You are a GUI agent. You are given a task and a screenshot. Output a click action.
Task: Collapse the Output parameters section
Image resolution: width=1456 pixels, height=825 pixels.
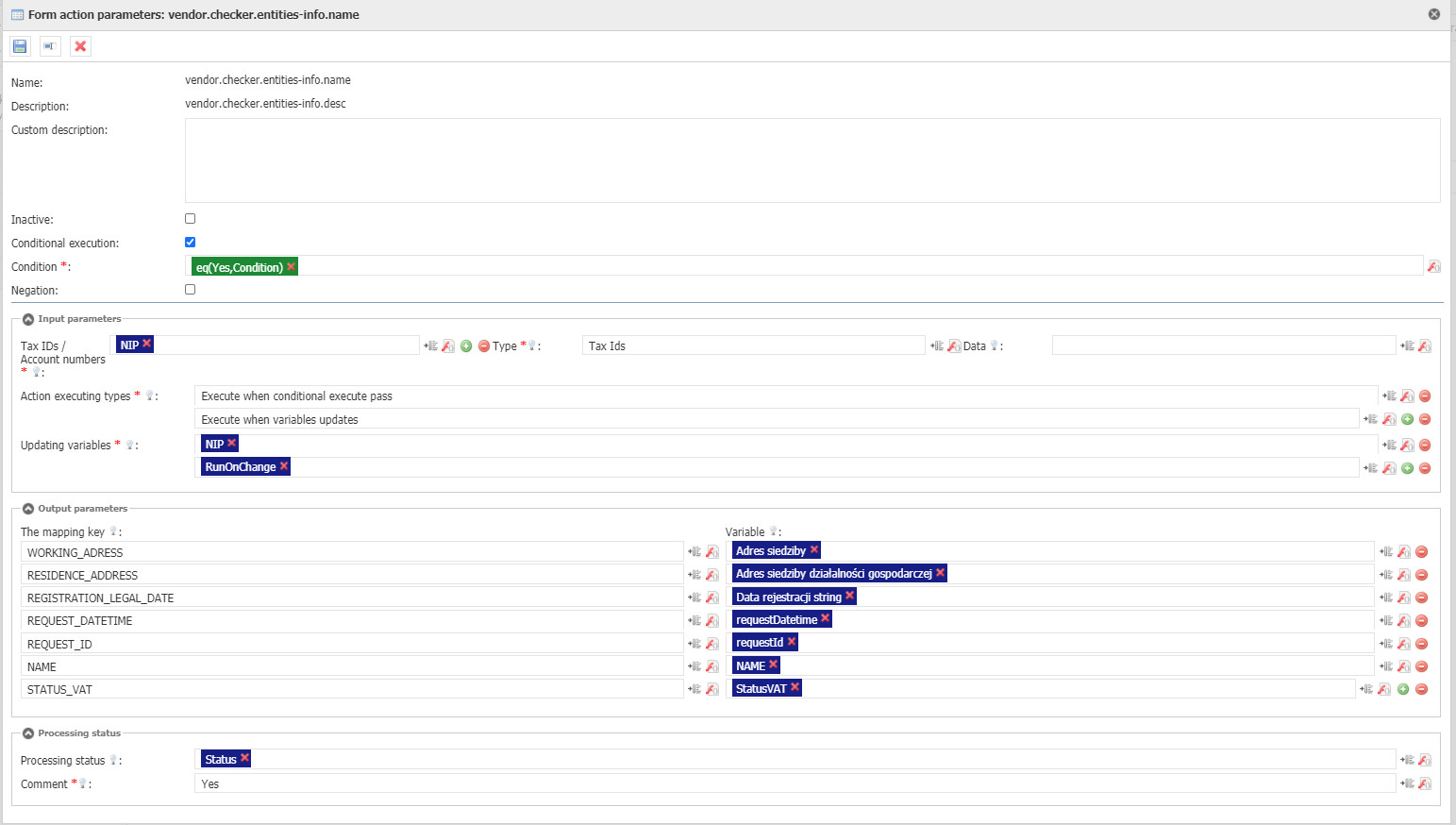(x=28, y=509)
